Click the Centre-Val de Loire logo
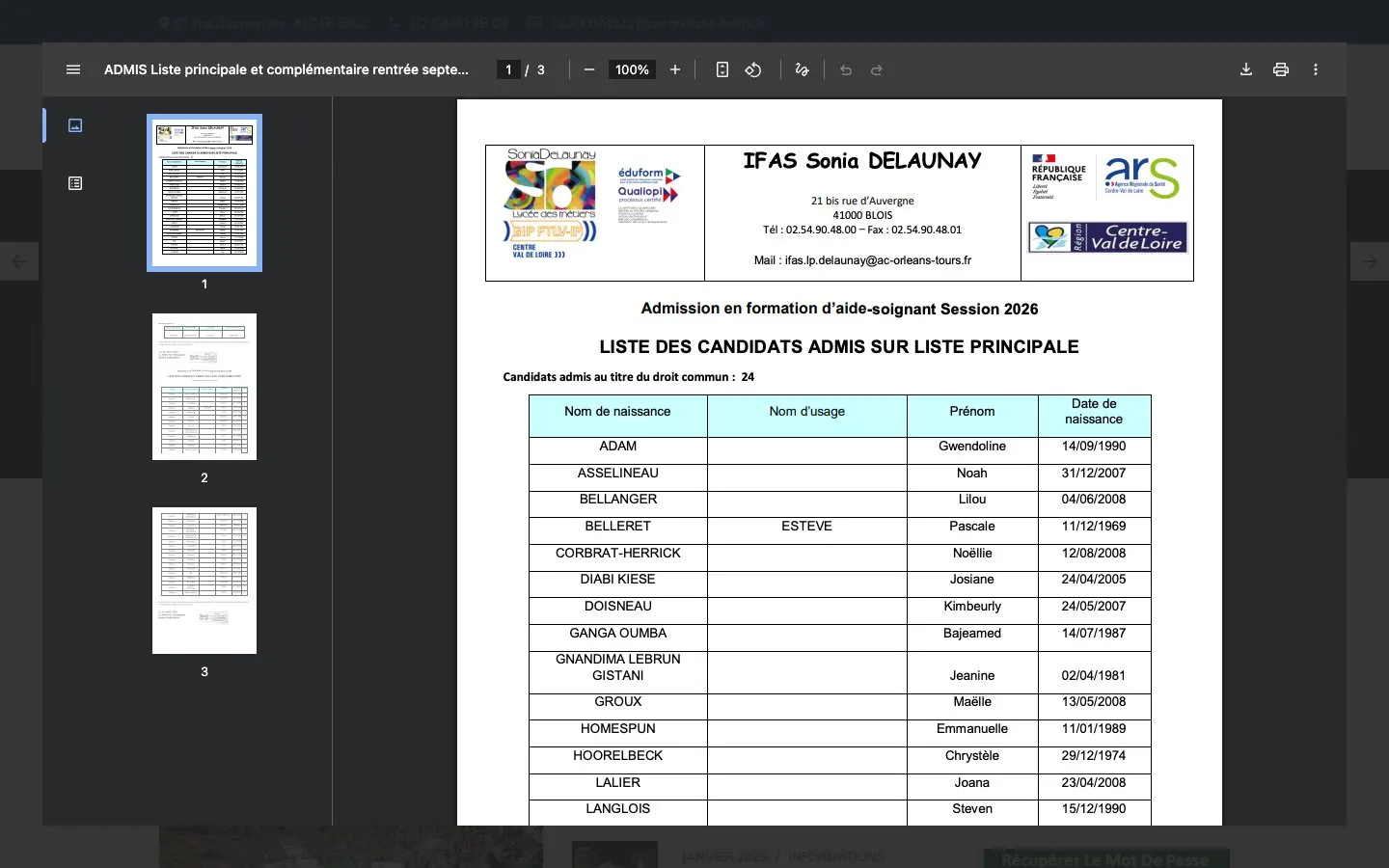The image size is (1389, 868). (1107, 237)
